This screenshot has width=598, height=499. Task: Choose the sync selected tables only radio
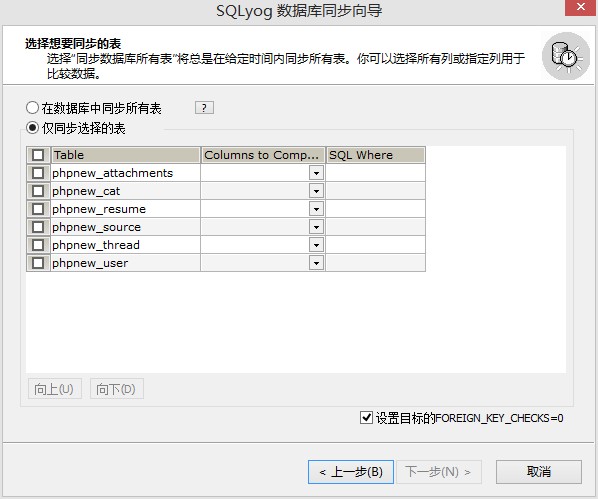tap(32, 128)
